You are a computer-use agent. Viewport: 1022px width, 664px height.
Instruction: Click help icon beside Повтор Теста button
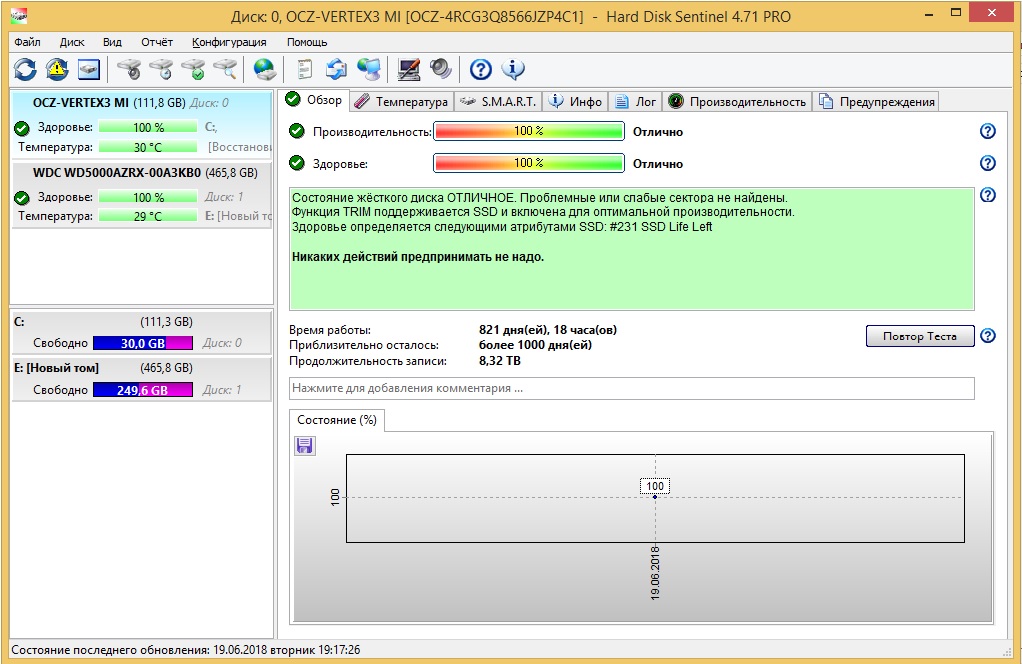988,336
